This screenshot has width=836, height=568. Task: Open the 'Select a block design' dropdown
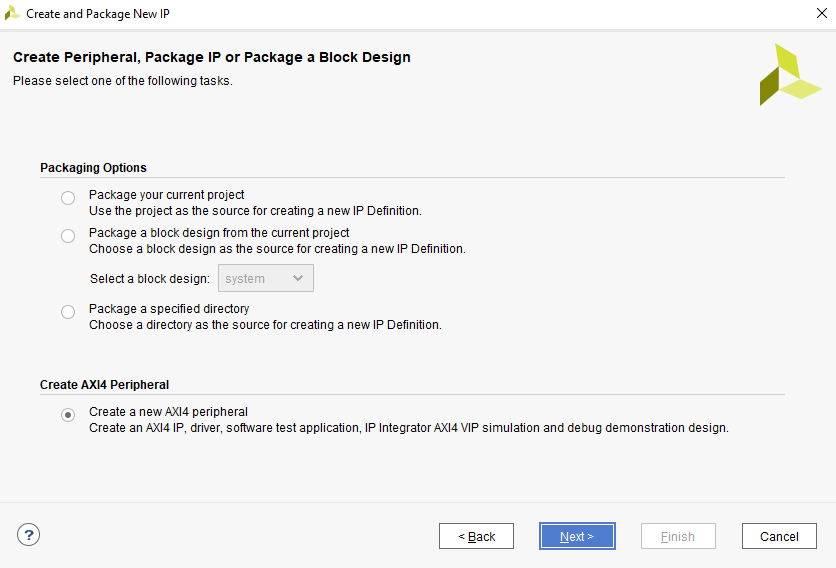[266, 278]
